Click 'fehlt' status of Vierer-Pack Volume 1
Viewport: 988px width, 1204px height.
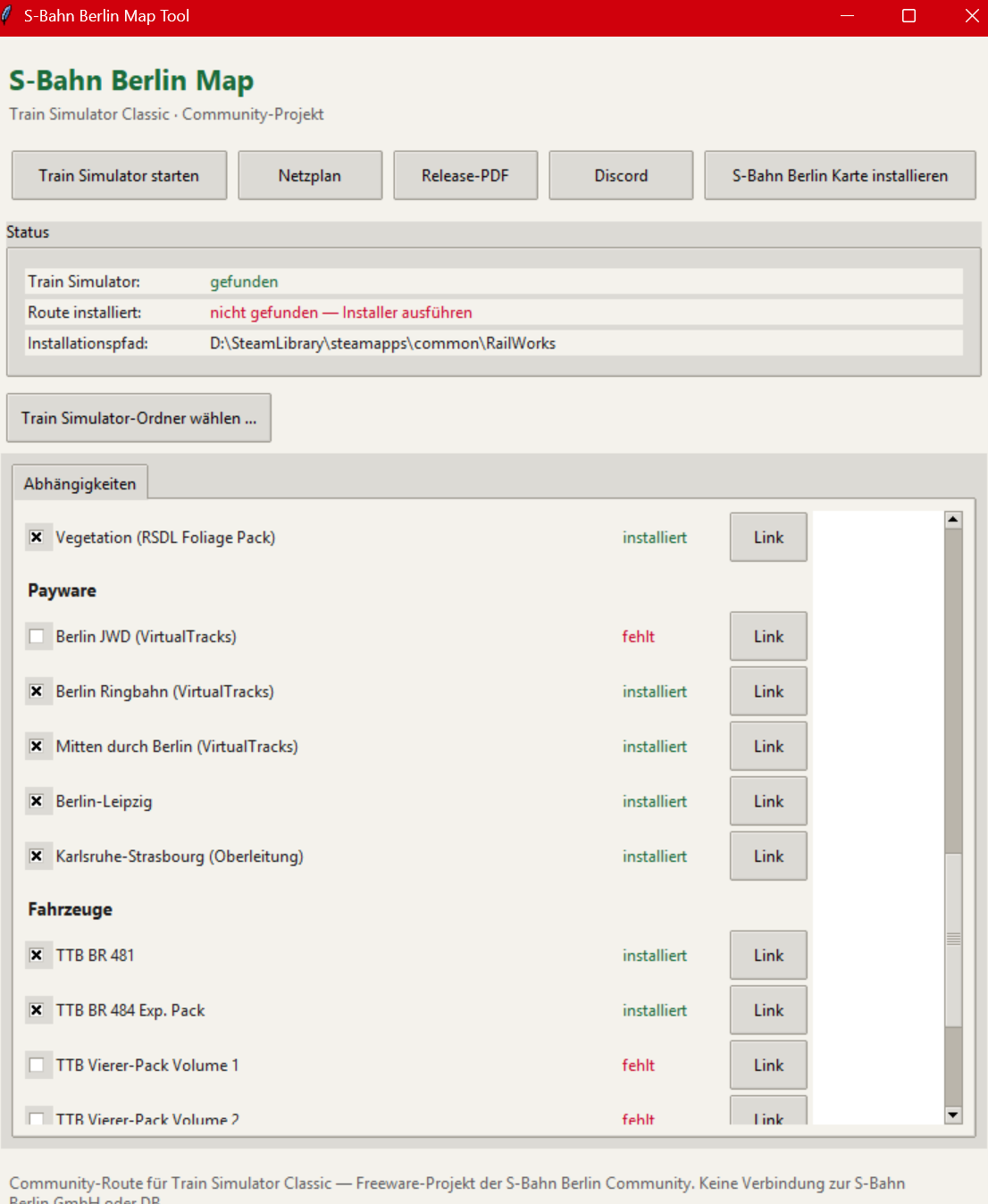(x=639, y=1066)
